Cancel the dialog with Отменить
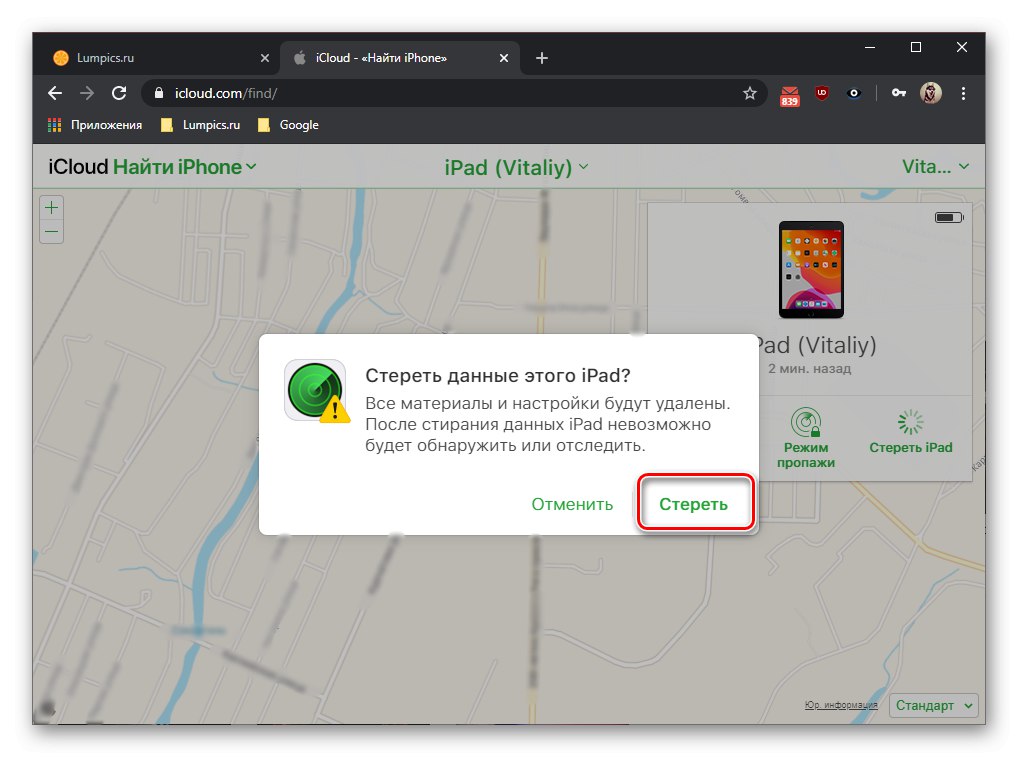Viewport: 1018px width, 757px height. (x=572, y=504)
